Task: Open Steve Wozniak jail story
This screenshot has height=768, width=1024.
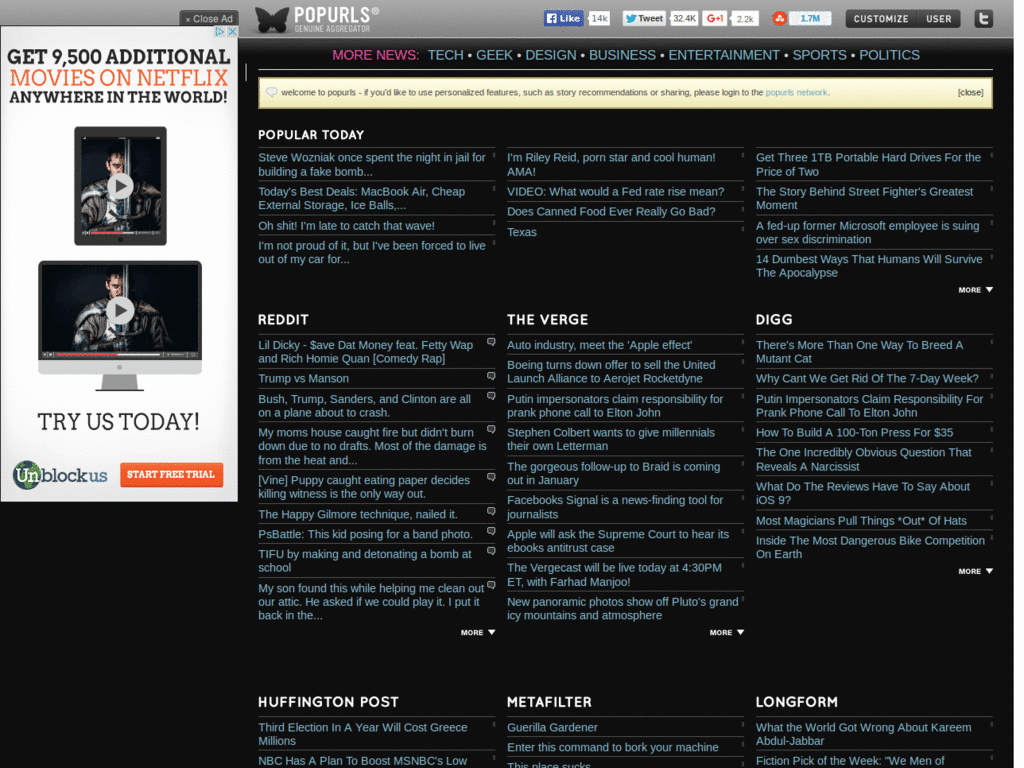Action: pyautogui.click(x=372, y=165)
